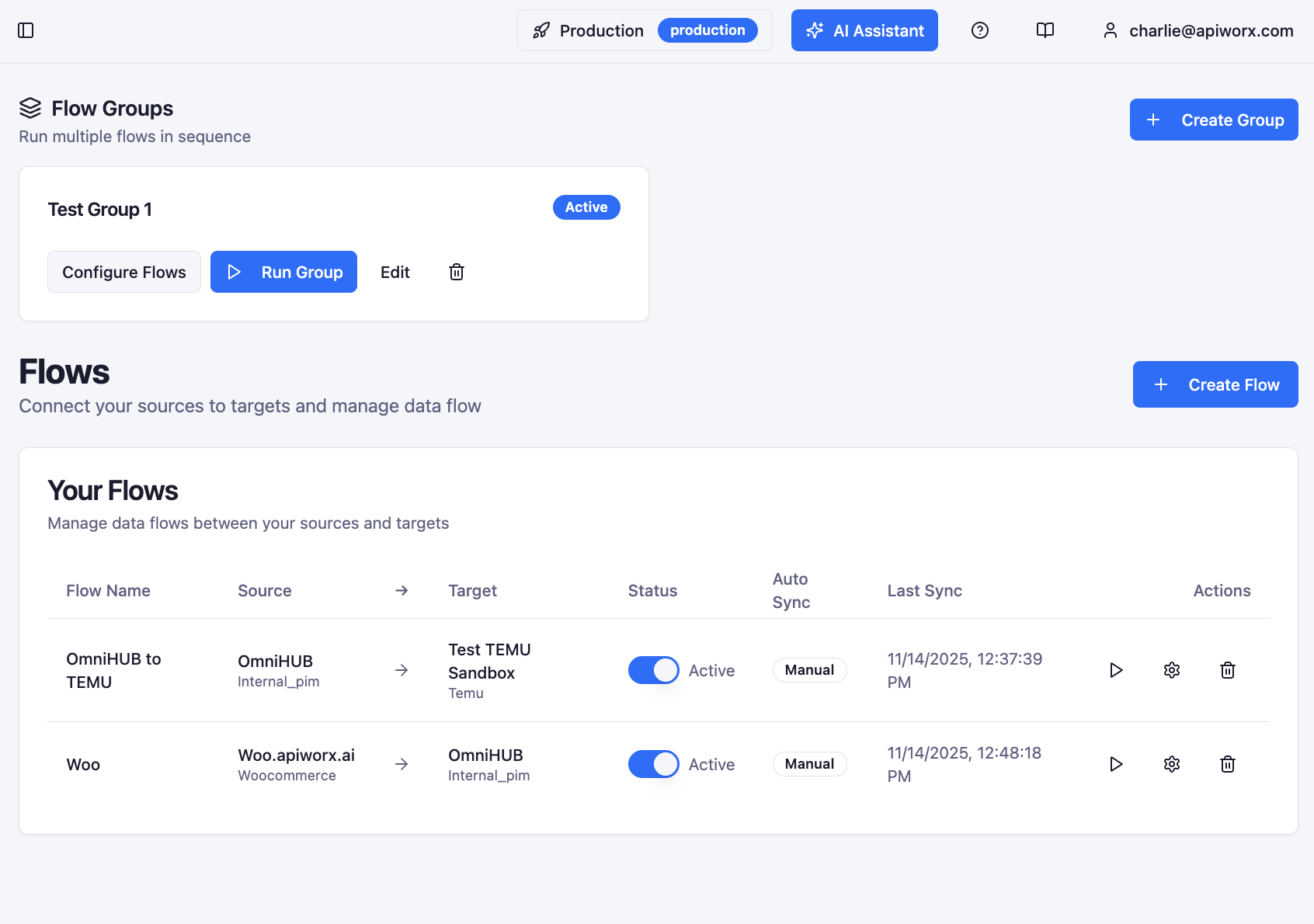
Task: Open settings for the OmniHUB to TEMU flow
Action: pyautogui.click(x=1172, y=669)
